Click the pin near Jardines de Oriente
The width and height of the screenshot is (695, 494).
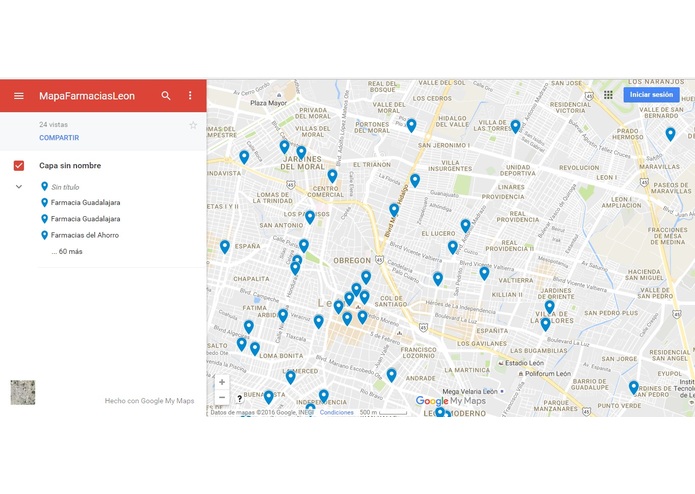tap(550, 307)
